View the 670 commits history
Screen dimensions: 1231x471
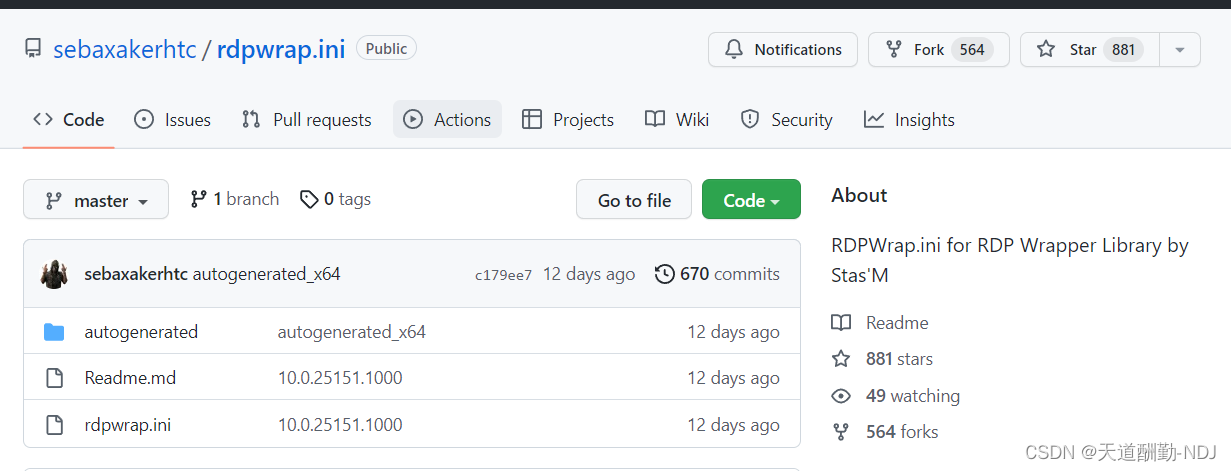(x=717, y=274)
